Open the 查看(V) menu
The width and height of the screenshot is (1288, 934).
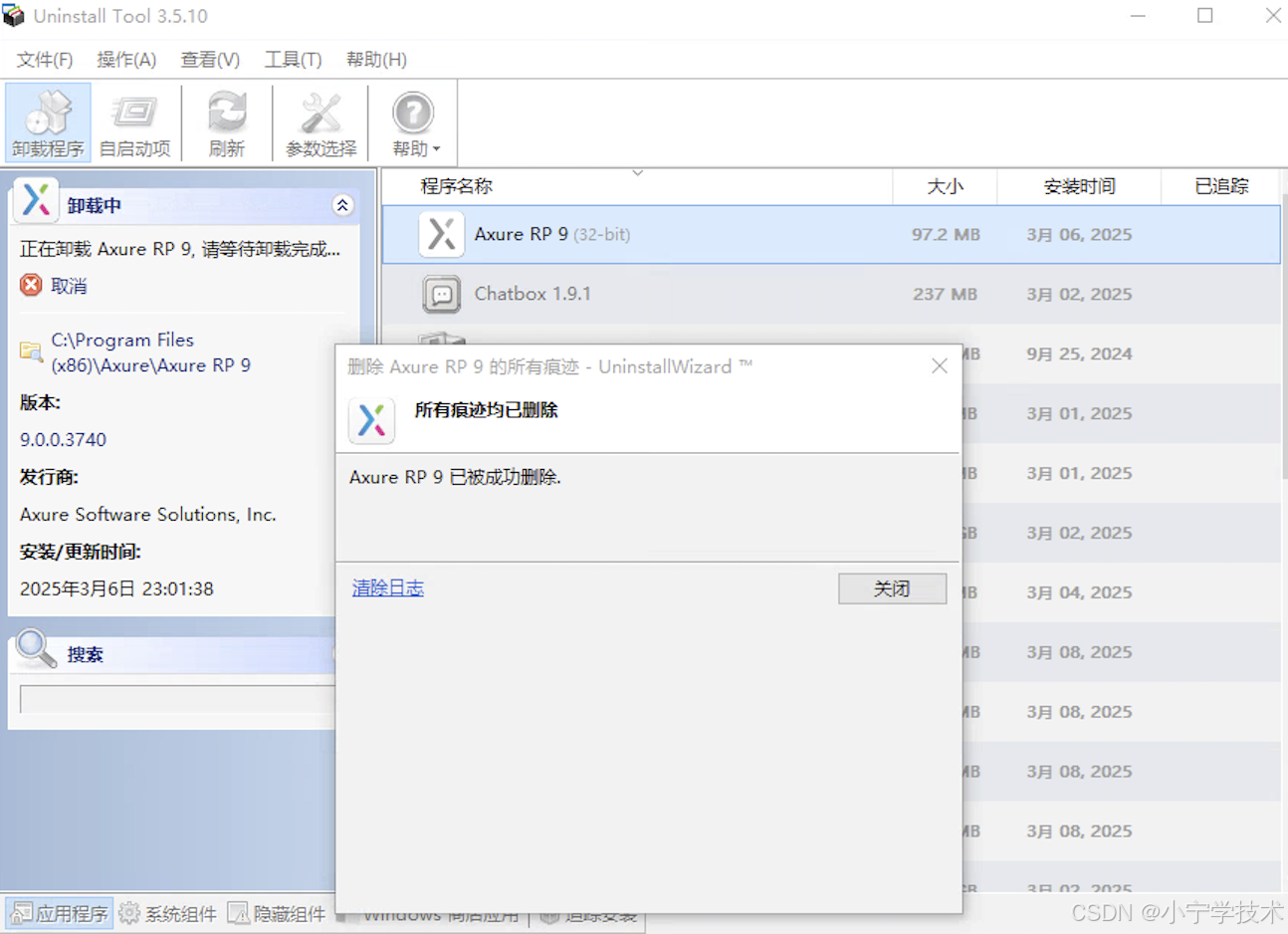pos(210,60)
